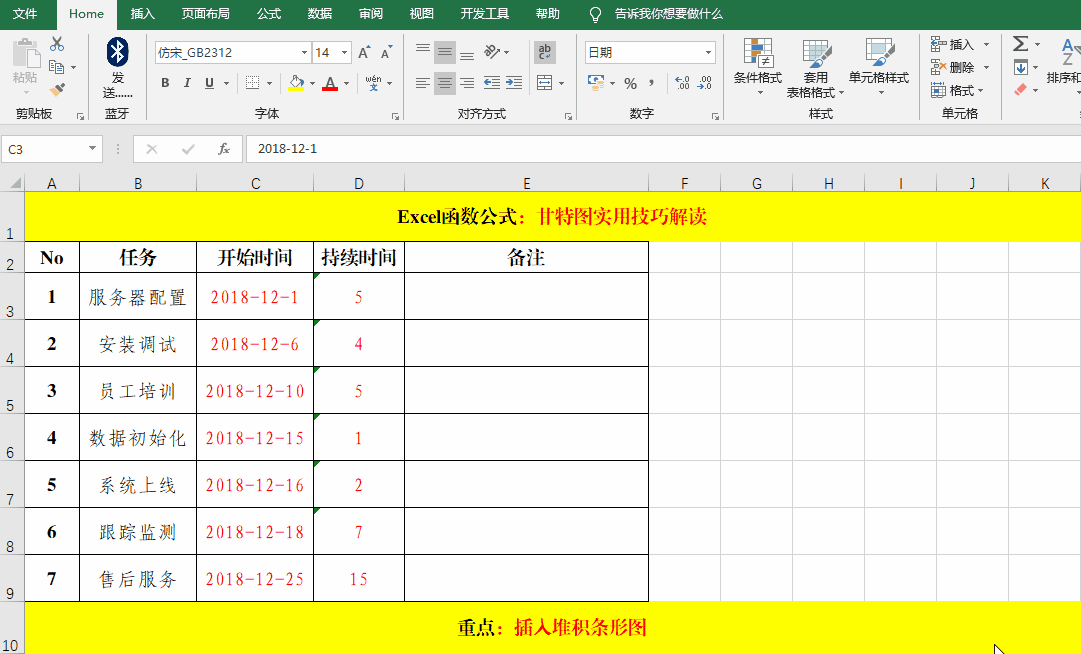Click the Percent Style icon

[x=630, y=83]
